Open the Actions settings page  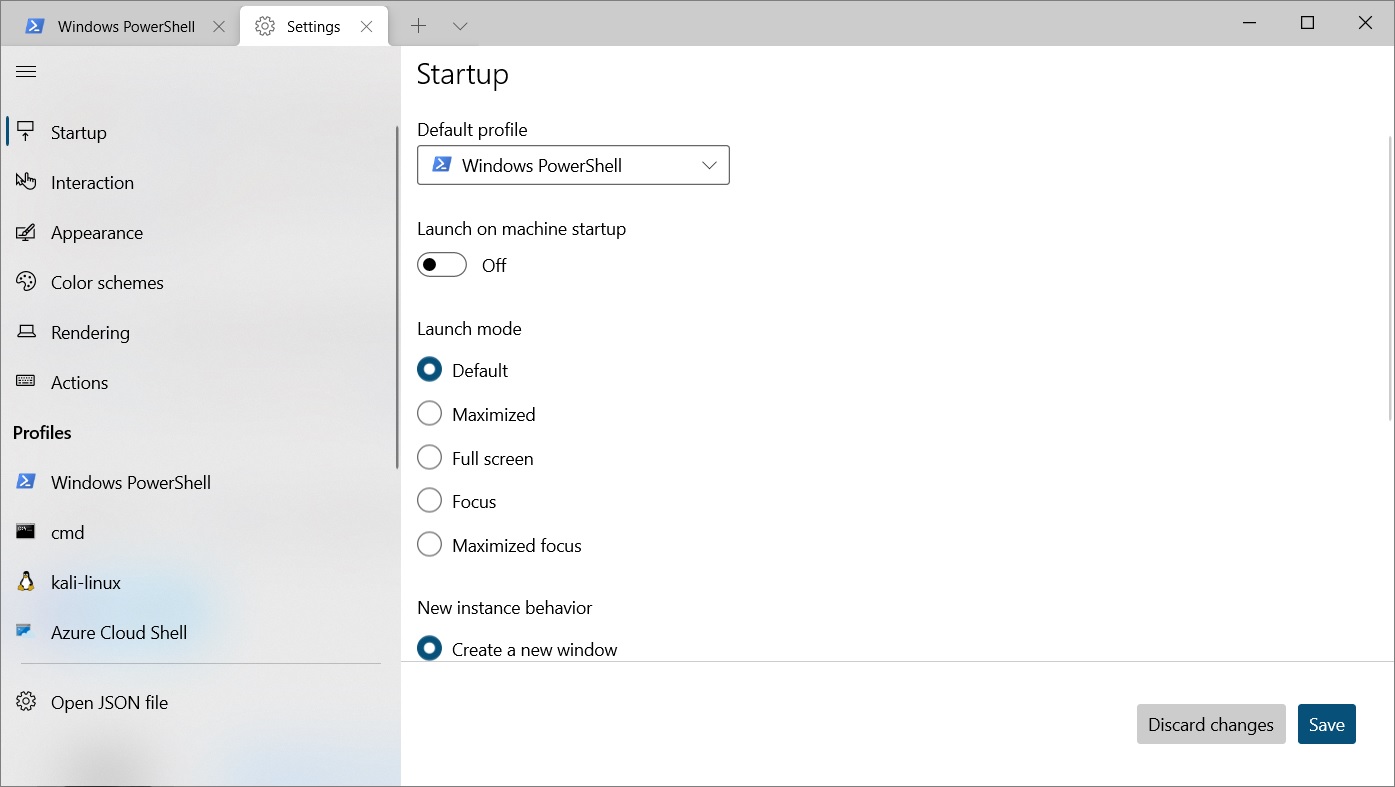tap(200, 382)
